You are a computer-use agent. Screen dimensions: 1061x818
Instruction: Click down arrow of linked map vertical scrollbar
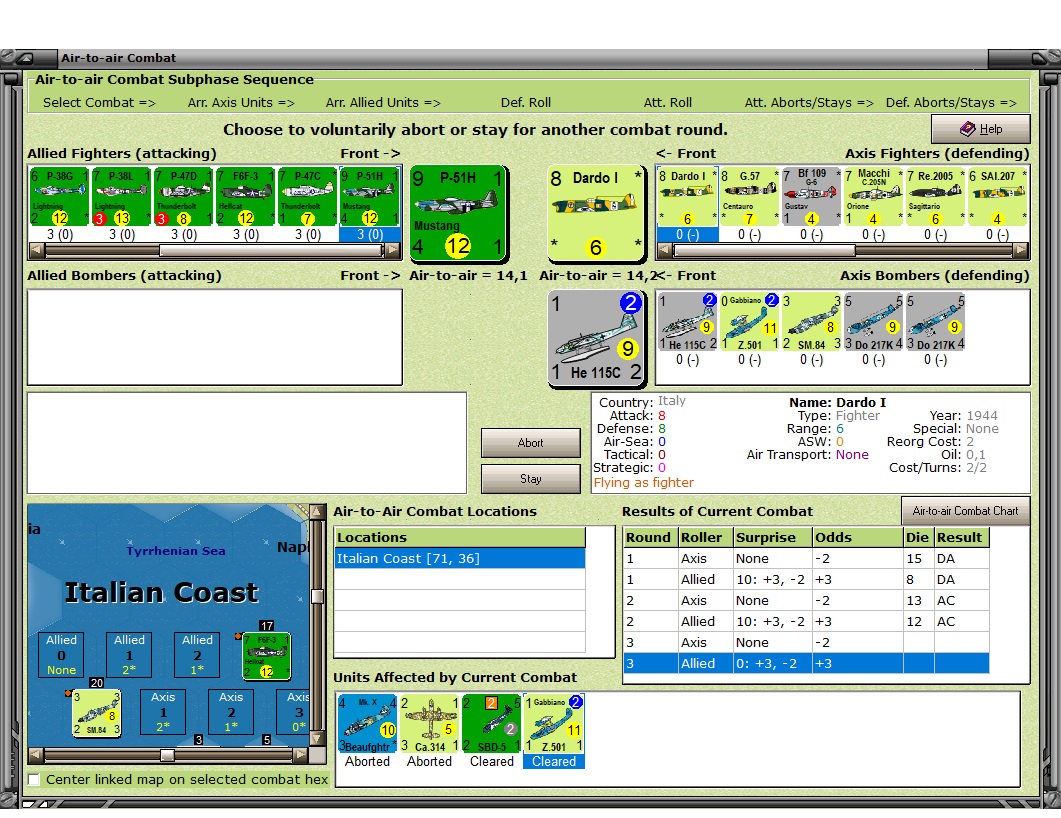[x=316, y=739]
